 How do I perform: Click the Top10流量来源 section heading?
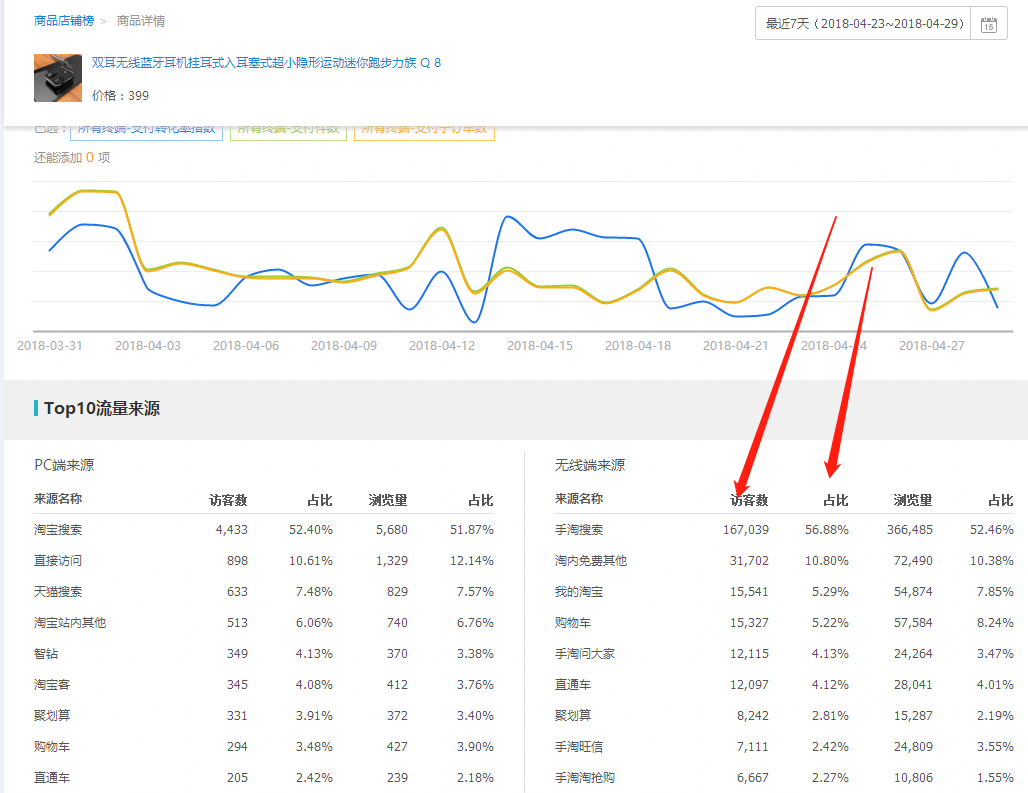click(x=101, y=408)
